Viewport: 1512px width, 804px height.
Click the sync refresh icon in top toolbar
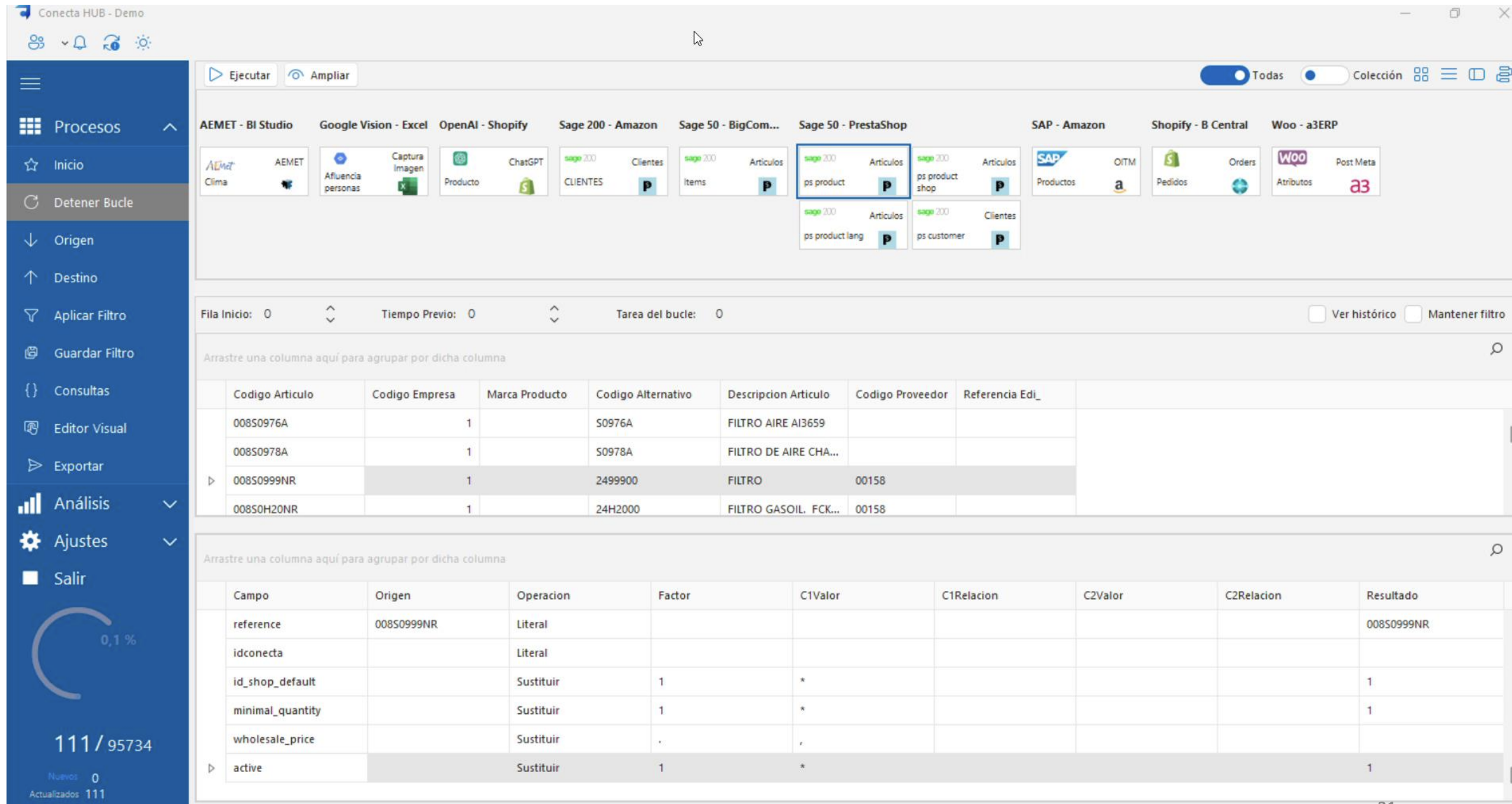click(111, 42)
